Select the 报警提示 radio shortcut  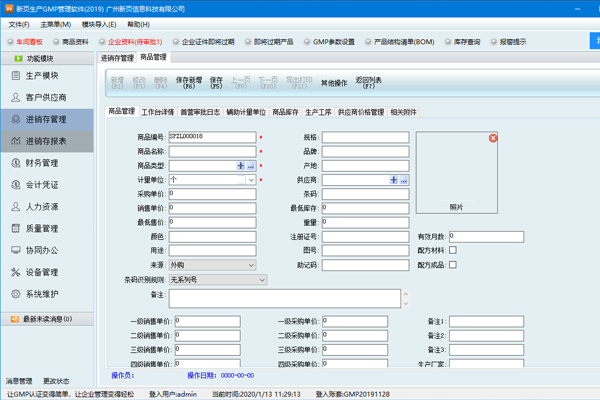coord(494,42)
